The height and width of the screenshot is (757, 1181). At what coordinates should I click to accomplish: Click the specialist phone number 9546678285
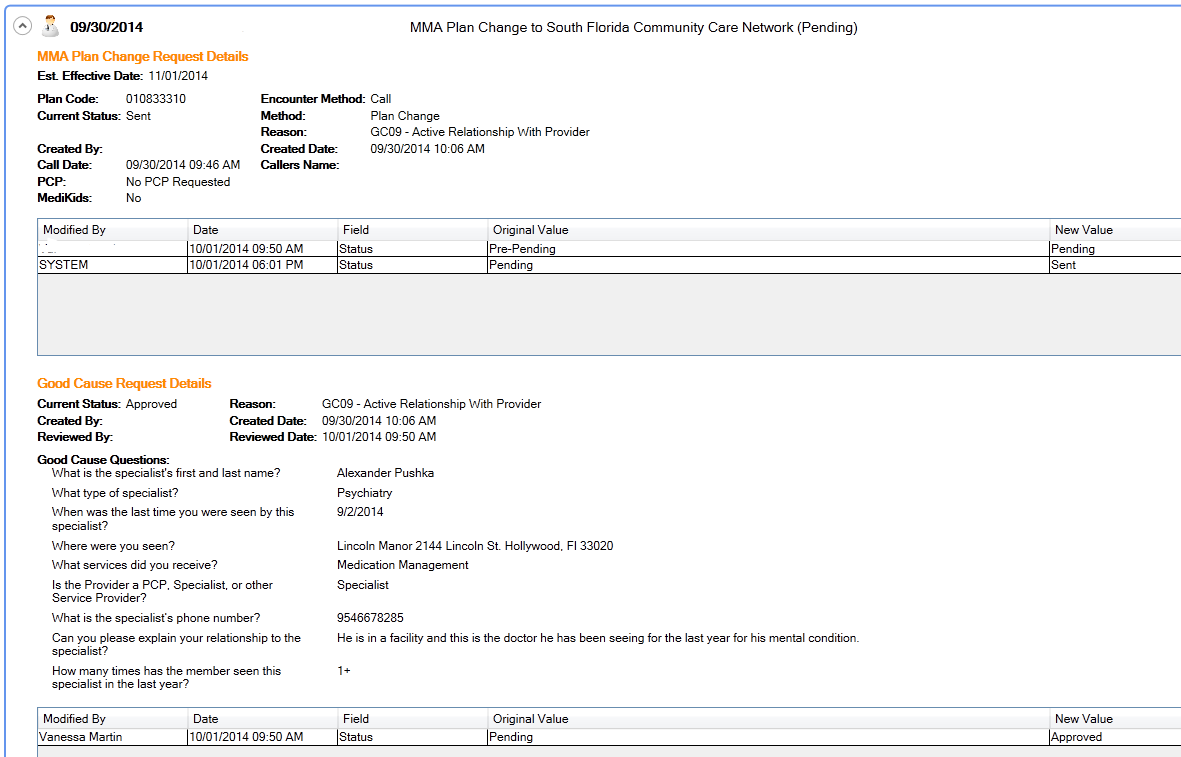pos(370,618)
